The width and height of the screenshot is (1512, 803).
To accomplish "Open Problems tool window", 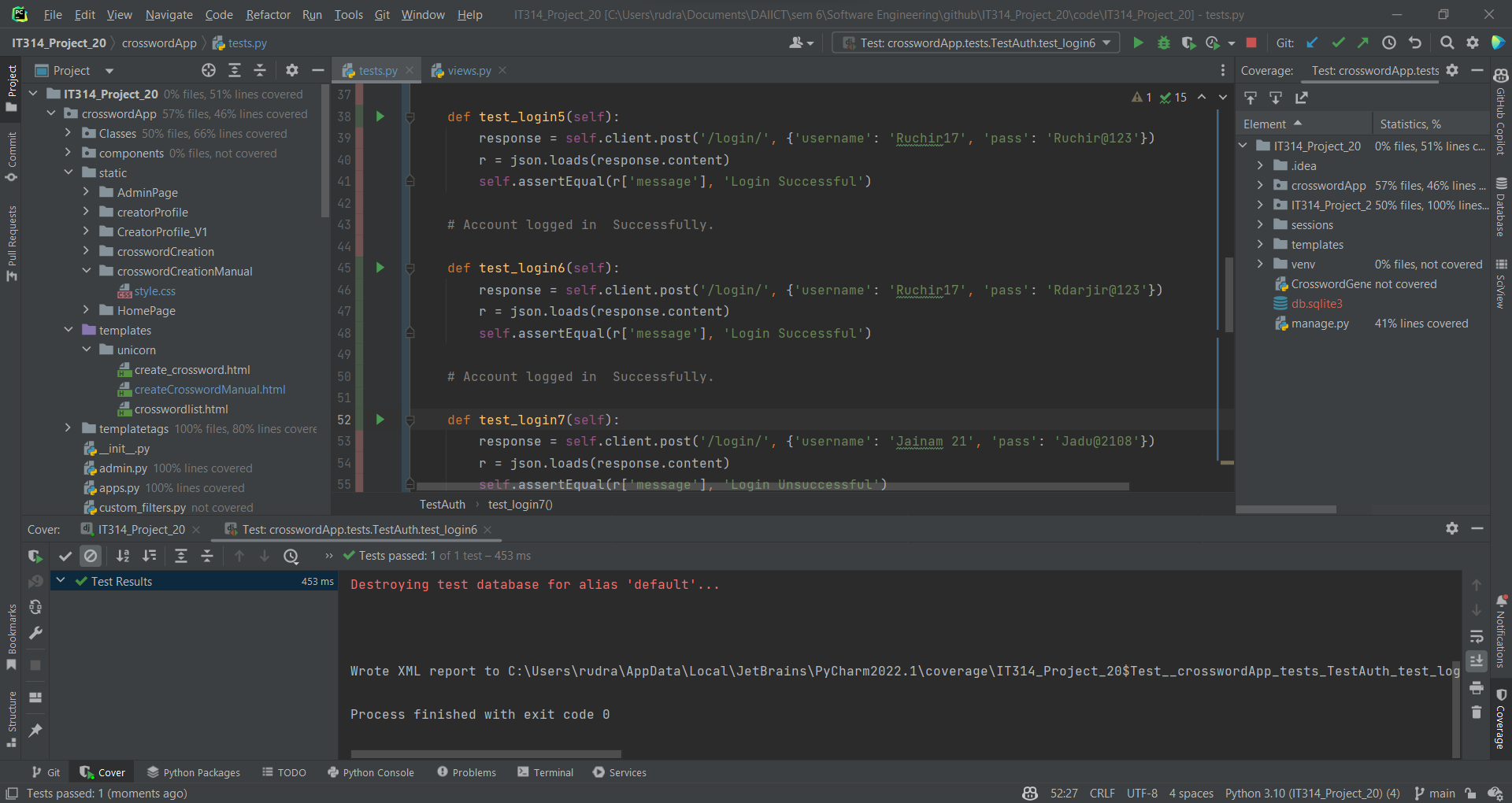I will [x=466, y=772].
